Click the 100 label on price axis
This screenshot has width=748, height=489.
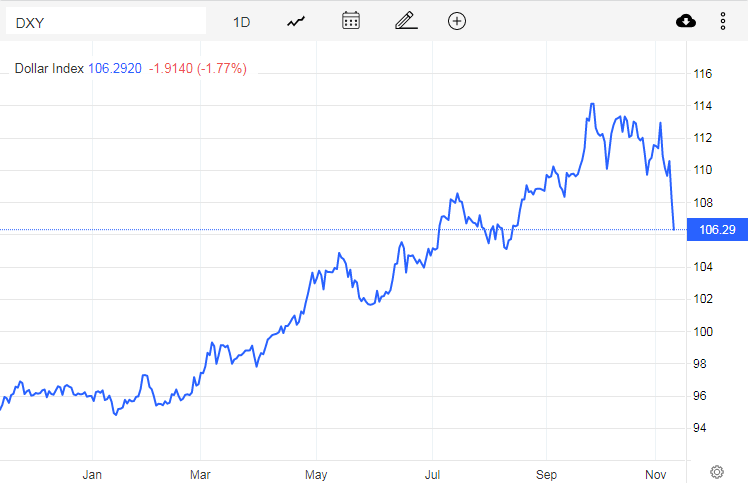tap(703, 331)
